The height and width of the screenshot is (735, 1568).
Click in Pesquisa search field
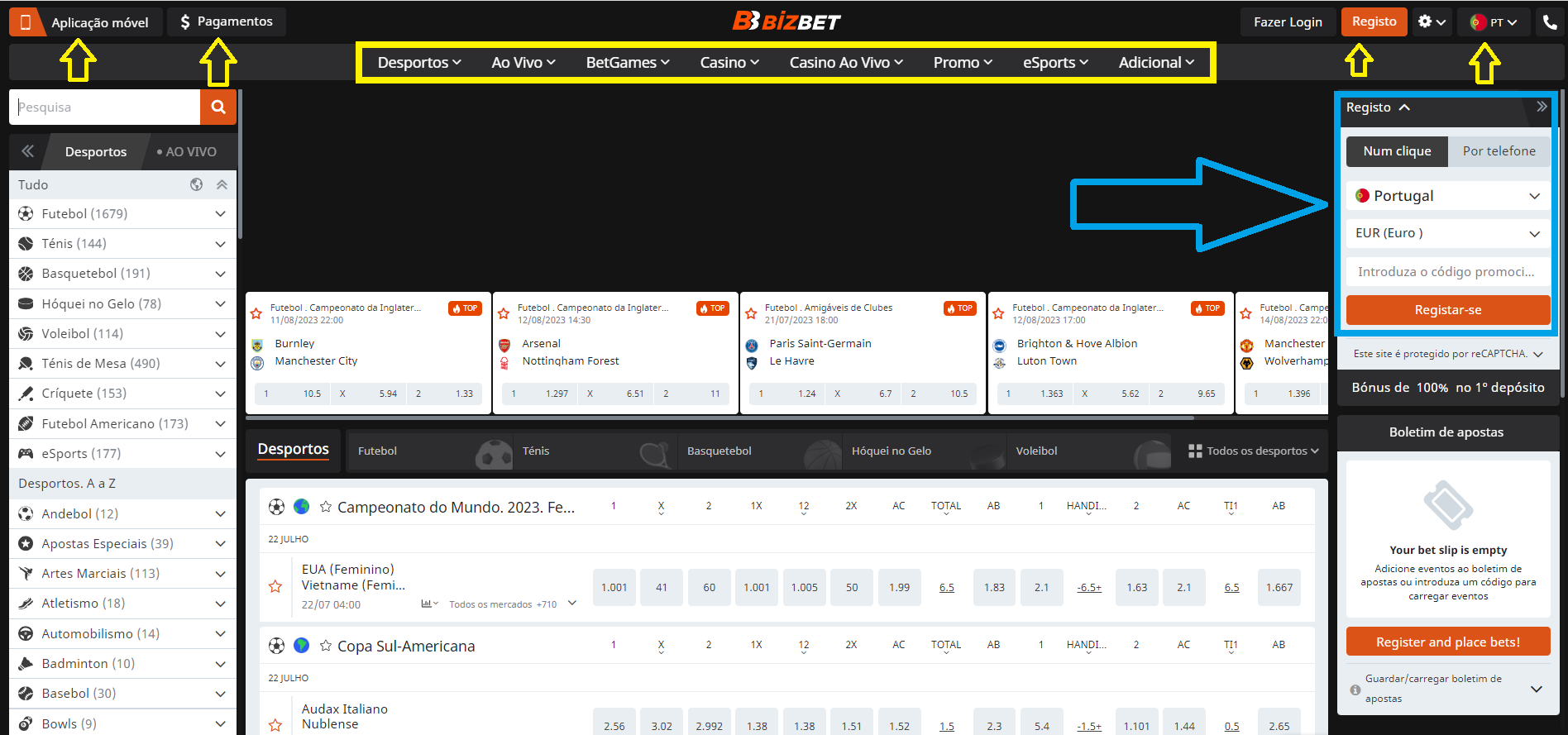[x=105, y=107]
